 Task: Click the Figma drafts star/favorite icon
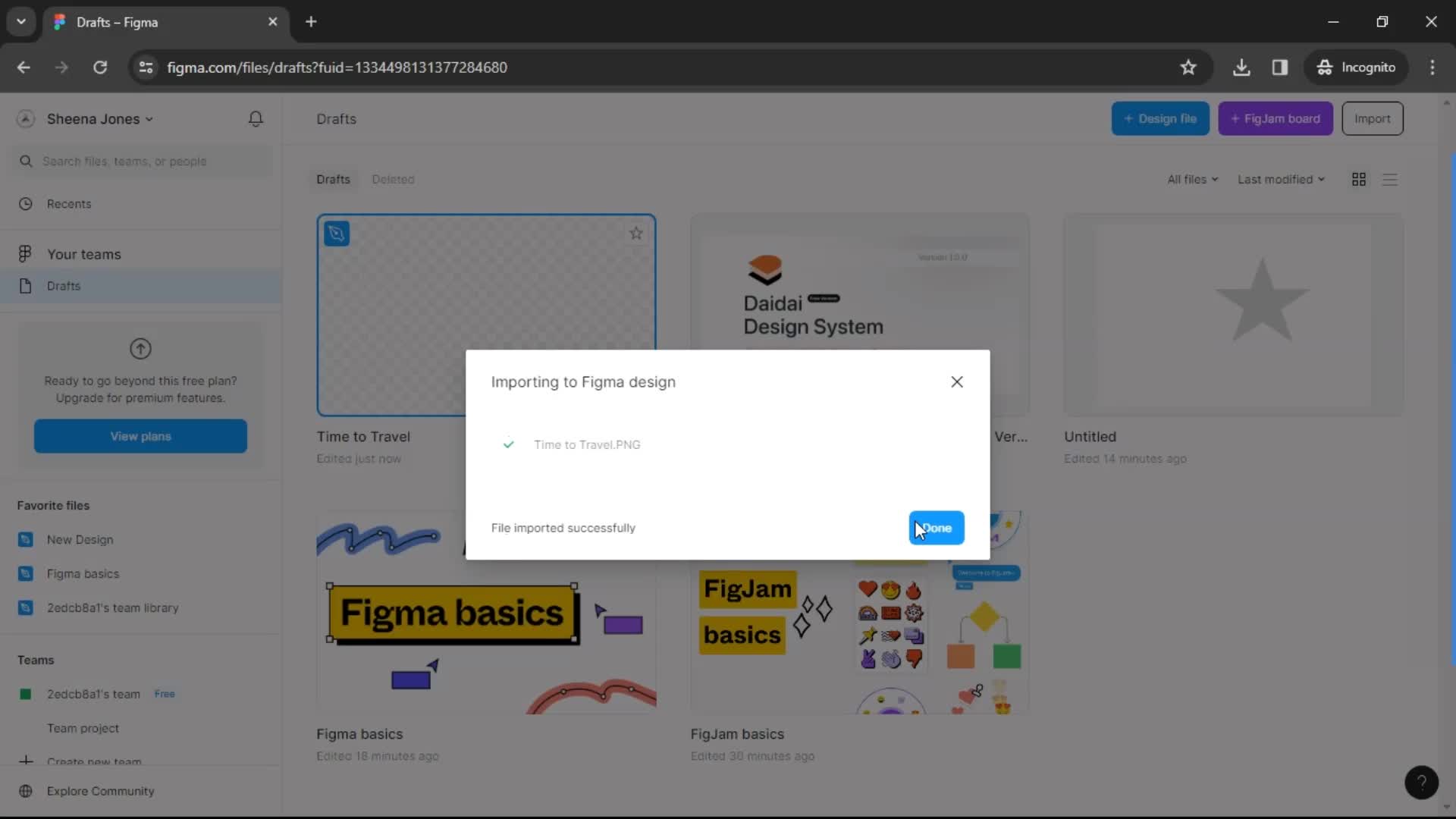coord(636,233)
